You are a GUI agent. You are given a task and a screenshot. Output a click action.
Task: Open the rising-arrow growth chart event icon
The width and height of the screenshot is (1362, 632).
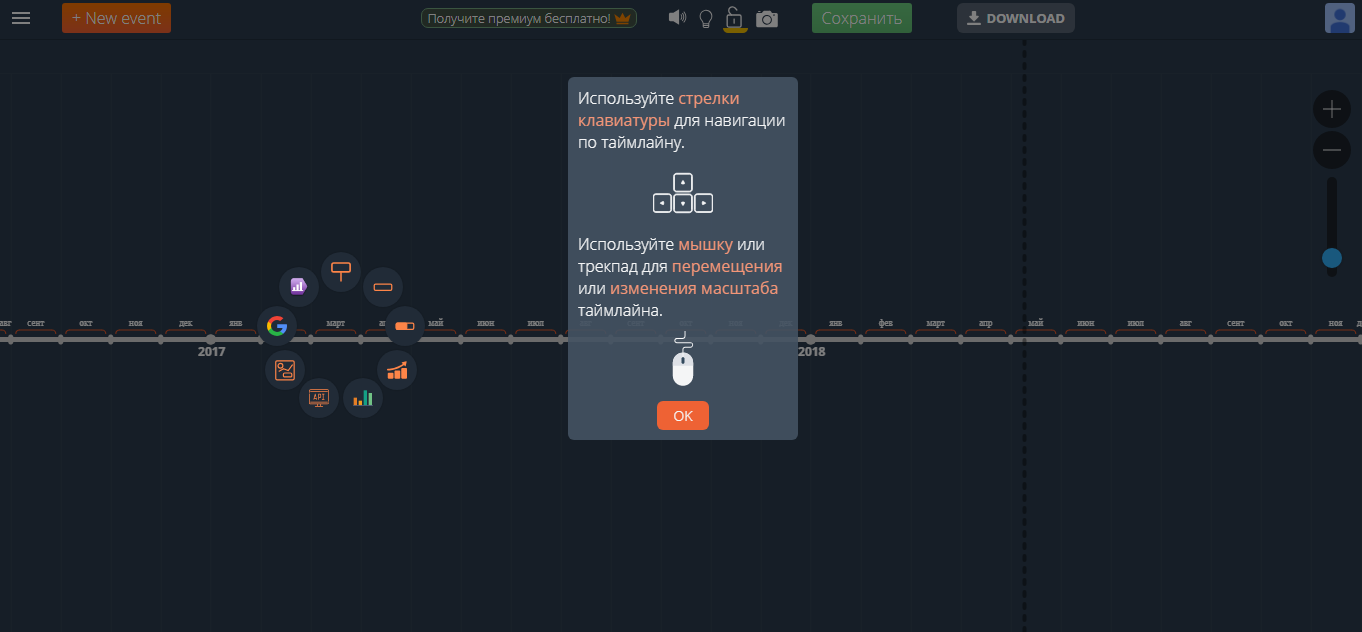pos(397,369)
